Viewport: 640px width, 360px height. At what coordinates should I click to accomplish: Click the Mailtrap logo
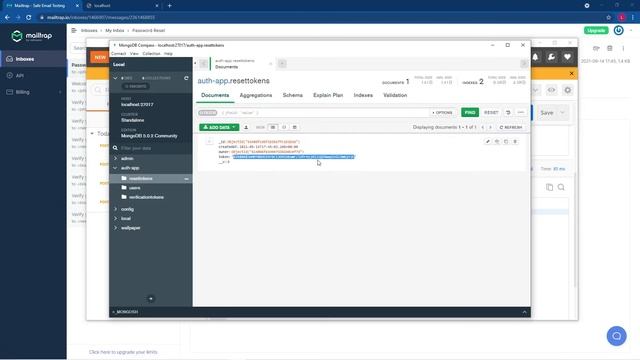pos(32,36)
